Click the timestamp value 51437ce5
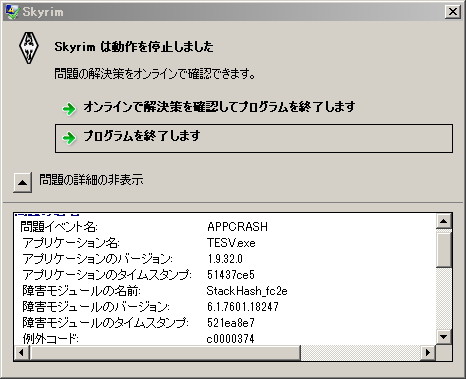Image resolution: width=466 pixels, height=379 pixels. 231,275
